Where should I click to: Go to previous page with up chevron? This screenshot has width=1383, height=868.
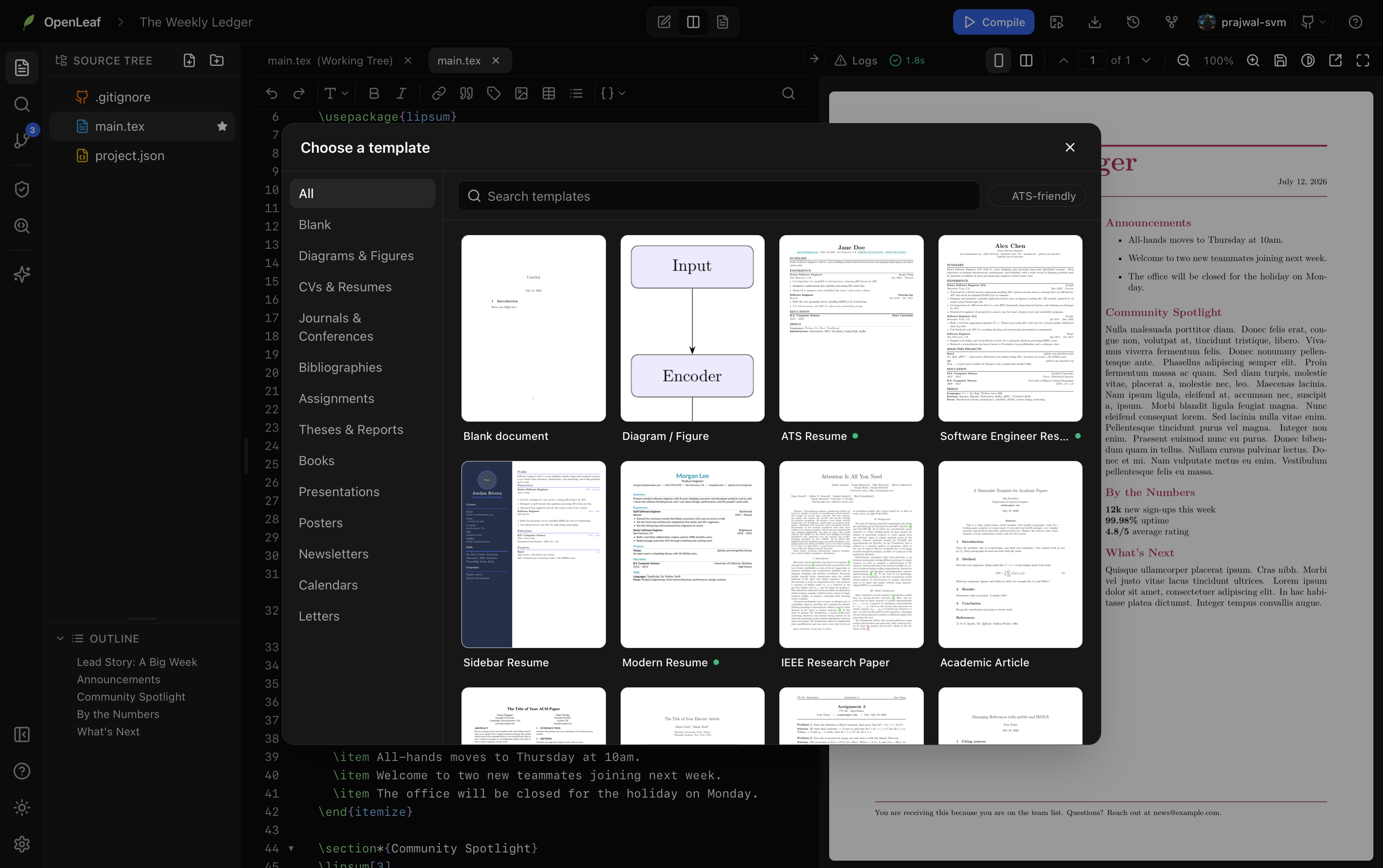click(x=1063, y=60)
